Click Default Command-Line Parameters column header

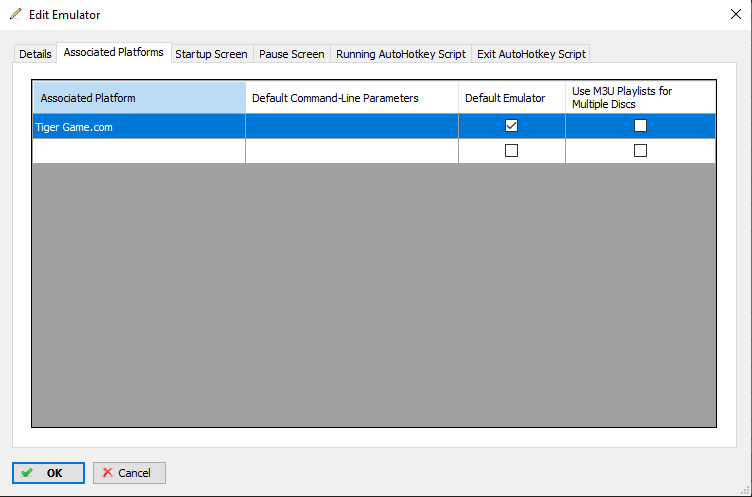coord(352,98)
